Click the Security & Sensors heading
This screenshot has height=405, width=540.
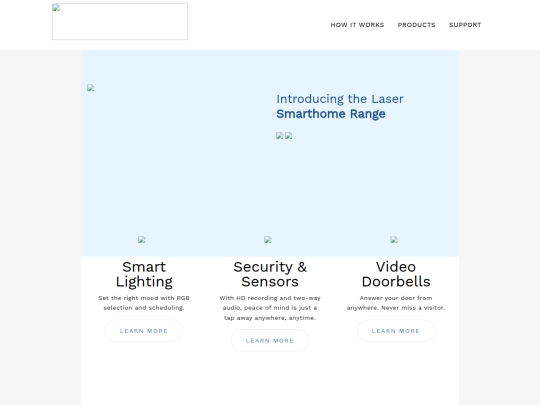[x=270, y=274]
